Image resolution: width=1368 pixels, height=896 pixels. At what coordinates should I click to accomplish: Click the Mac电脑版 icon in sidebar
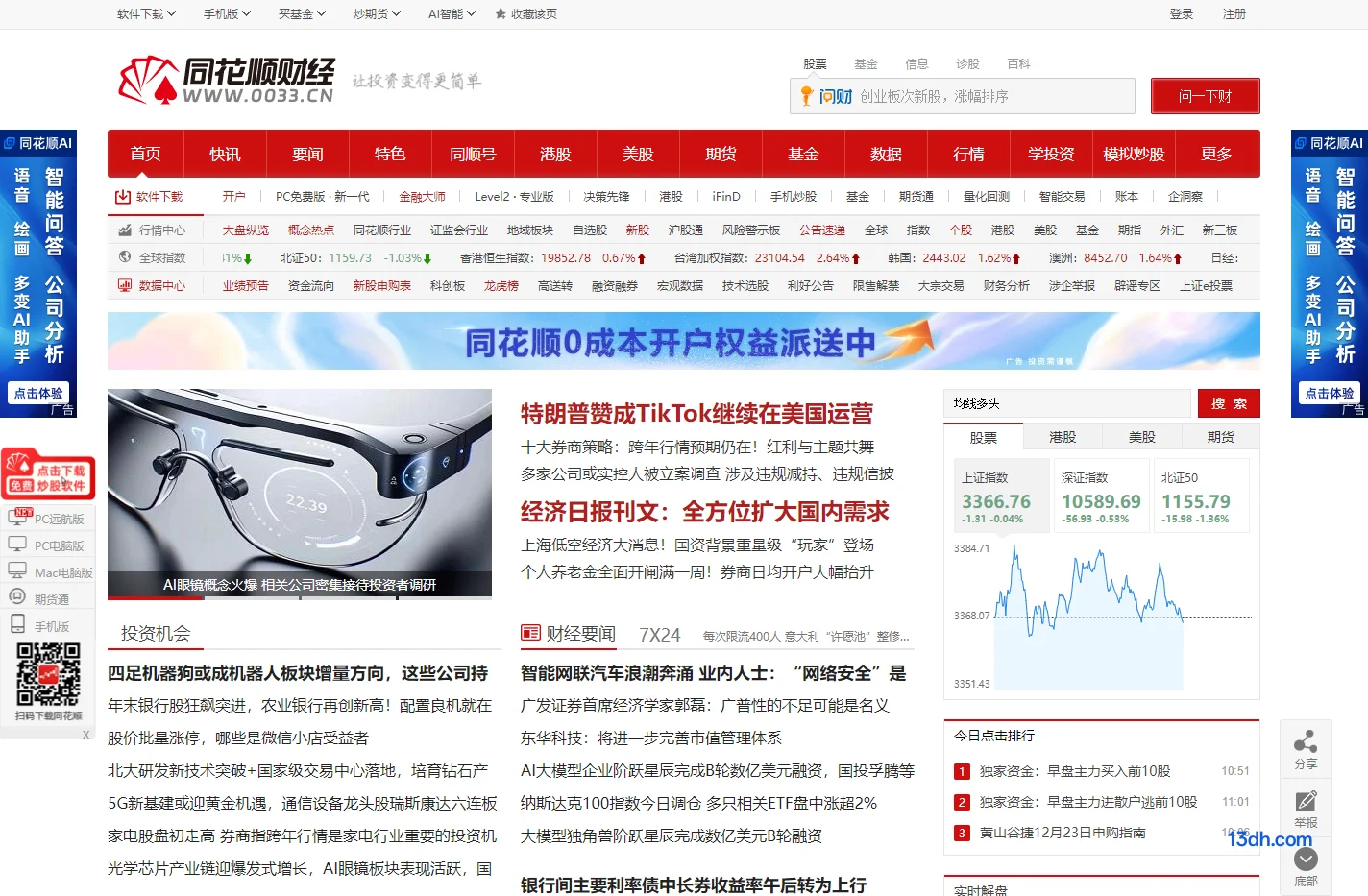tap(17, 571)
